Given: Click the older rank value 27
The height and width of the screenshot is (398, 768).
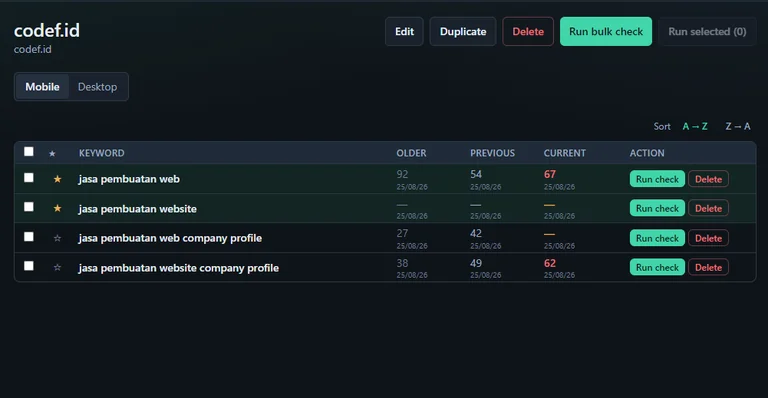Looking at the screenshot, I should tap(402, 234).
